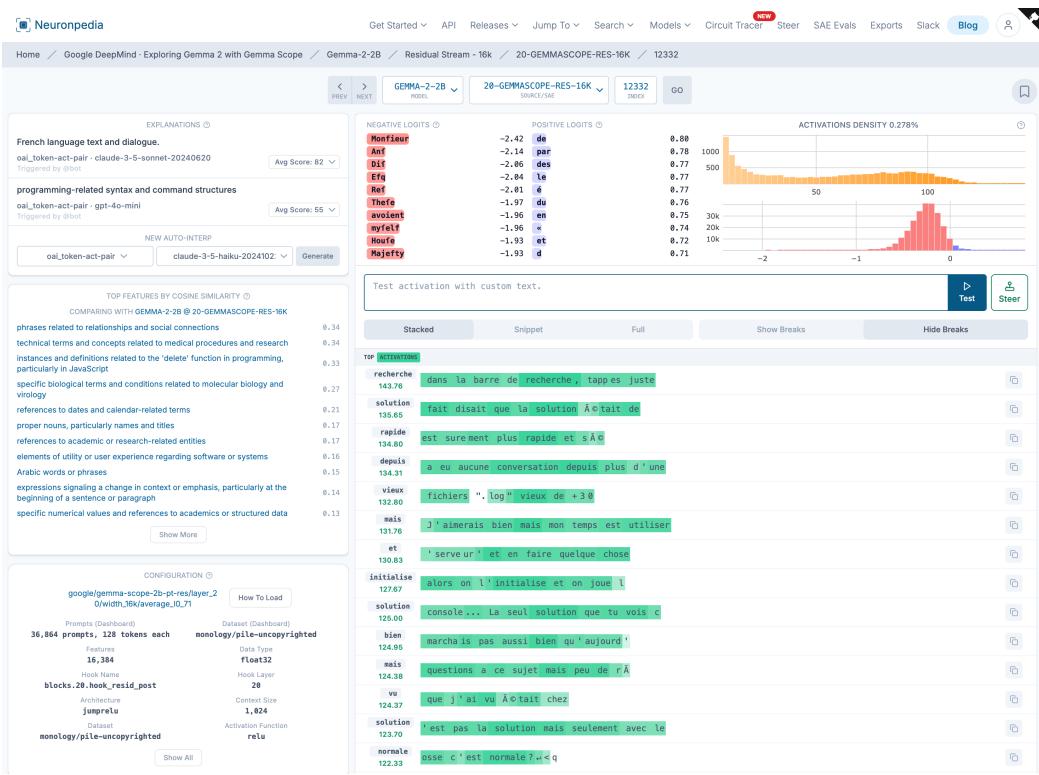Go to the previous feature arrow

pos(340,91)
